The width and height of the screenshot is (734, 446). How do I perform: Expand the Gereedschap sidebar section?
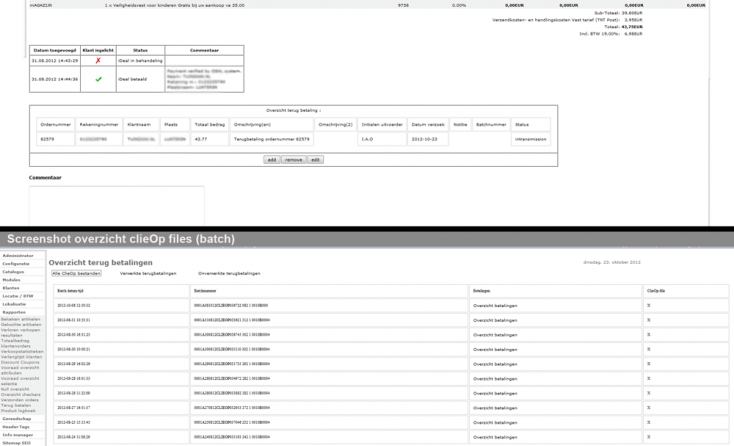(x=18, y=418)
